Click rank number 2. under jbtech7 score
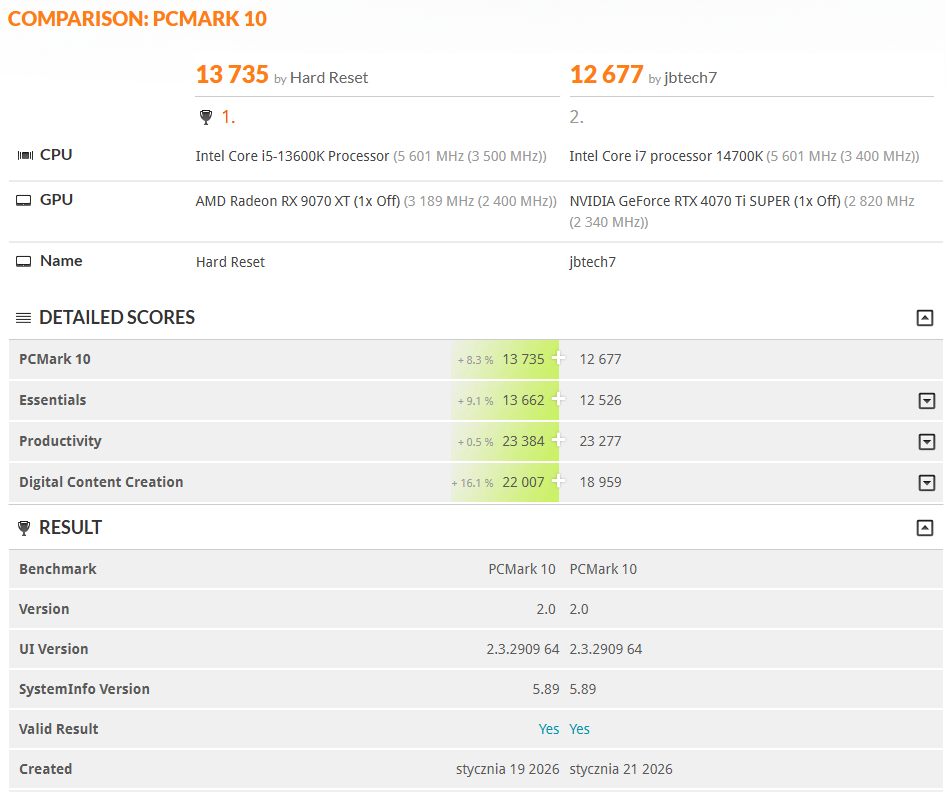 coord(577,117)
